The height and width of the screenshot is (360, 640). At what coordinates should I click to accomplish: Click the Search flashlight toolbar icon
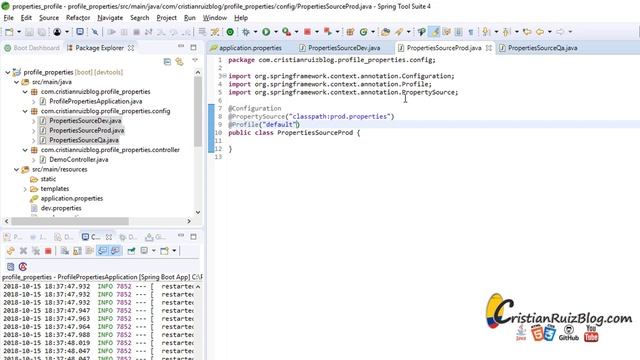pos(399,32)
